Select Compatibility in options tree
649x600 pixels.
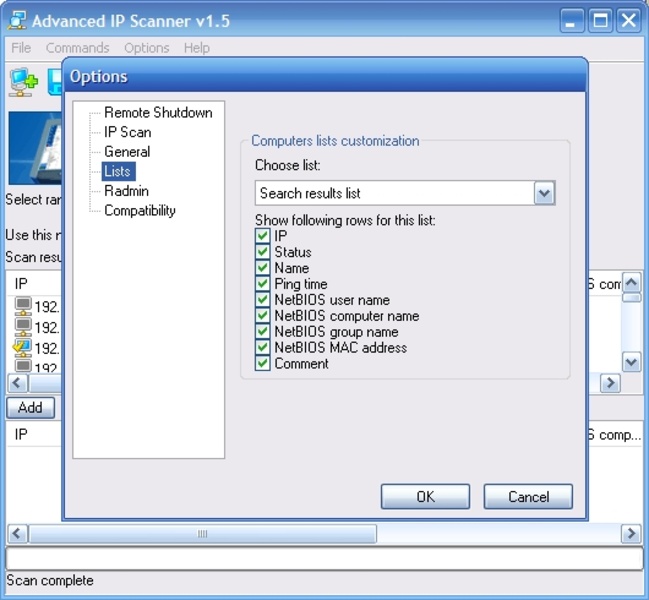point(140,211)
